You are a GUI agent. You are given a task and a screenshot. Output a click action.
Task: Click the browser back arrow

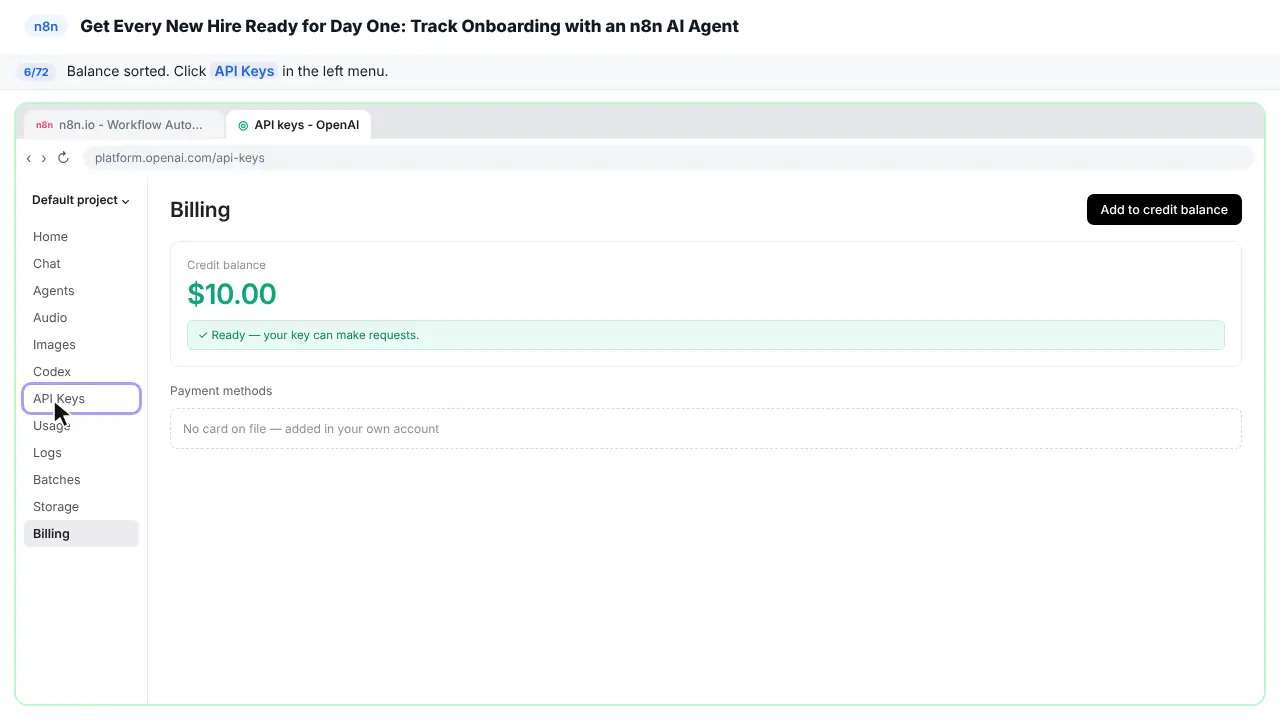[29, 158]
